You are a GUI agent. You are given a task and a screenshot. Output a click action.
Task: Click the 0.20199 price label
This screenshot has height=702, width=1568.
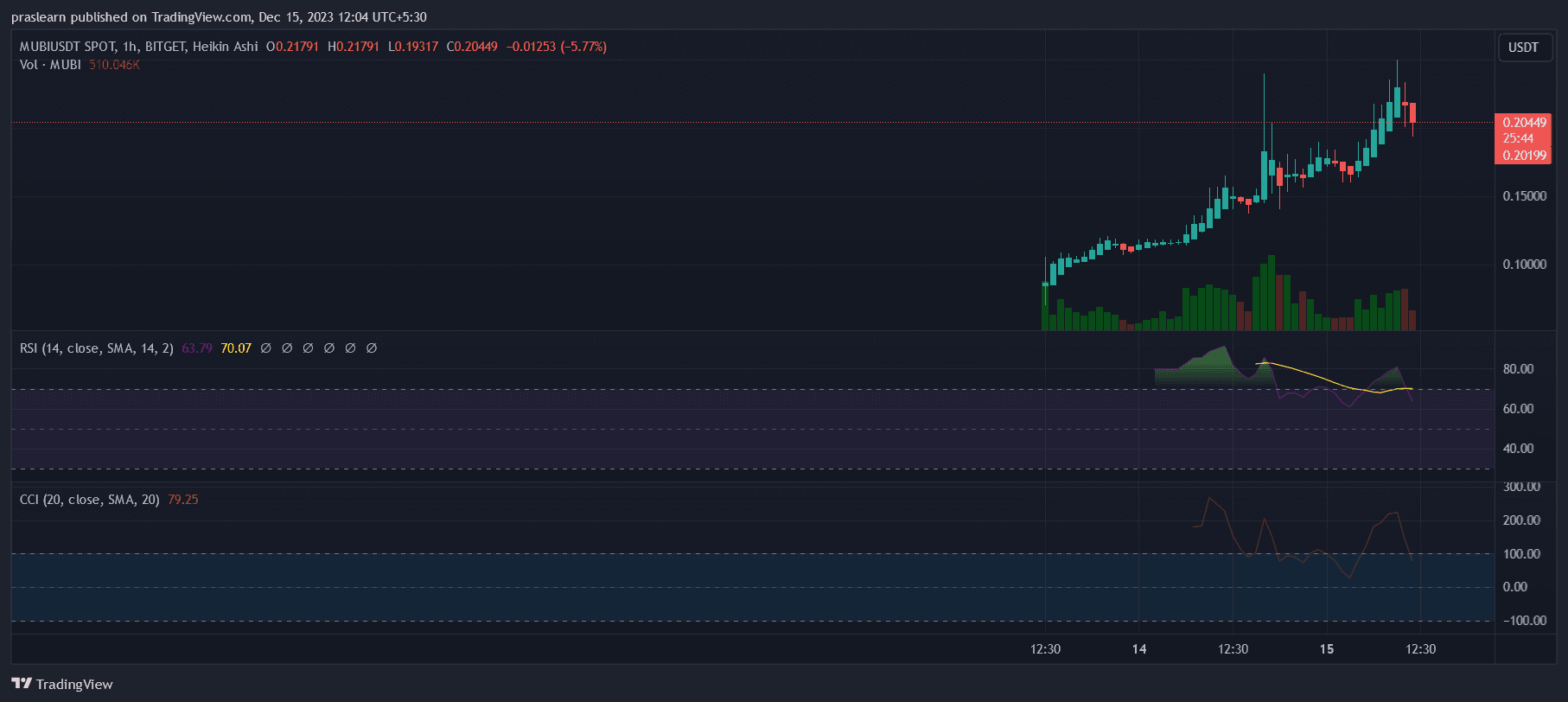(x=1524, y=156)
